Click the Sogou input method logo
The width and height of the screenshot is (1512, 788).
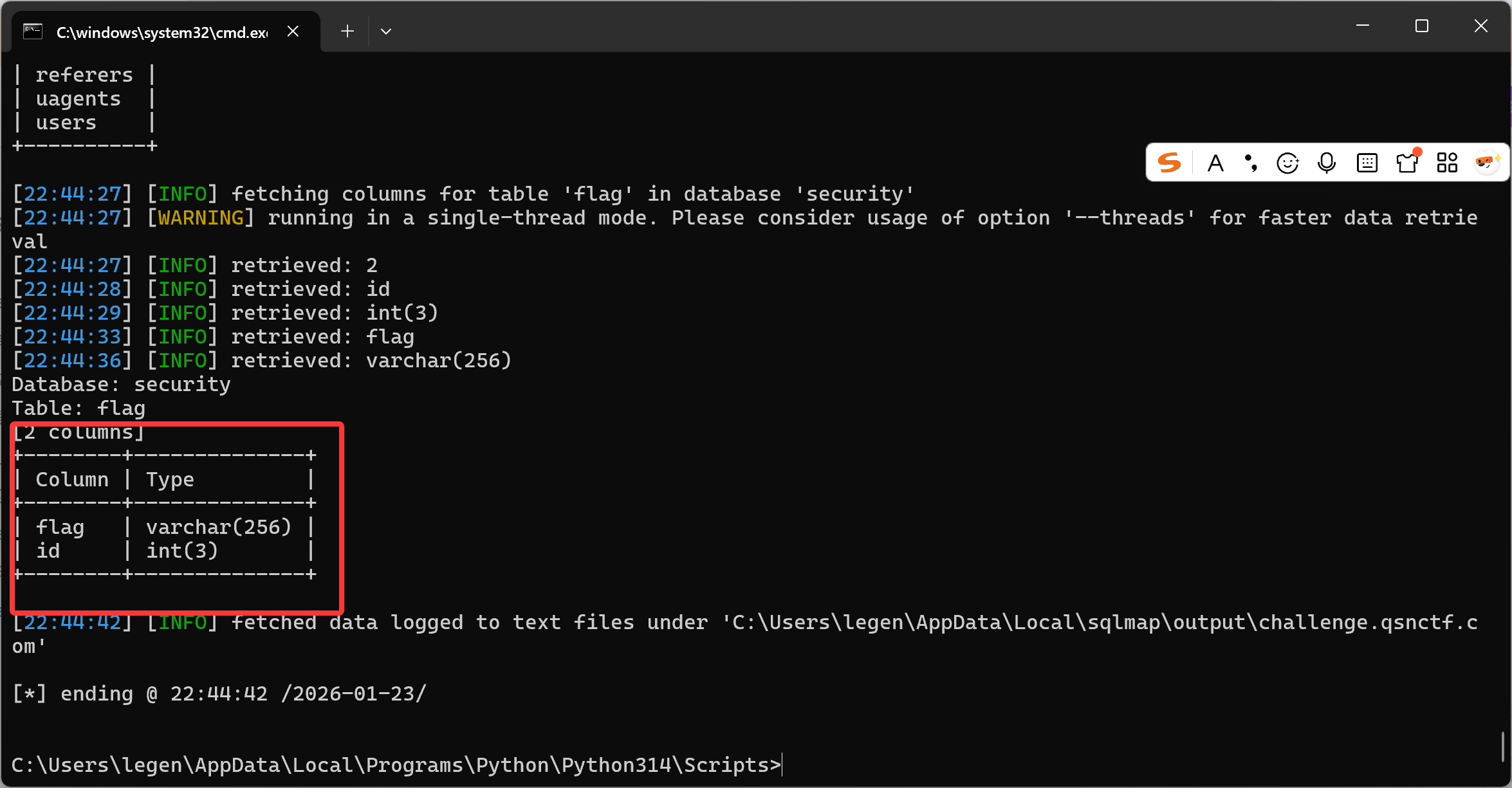click(x=1169, y=163)
